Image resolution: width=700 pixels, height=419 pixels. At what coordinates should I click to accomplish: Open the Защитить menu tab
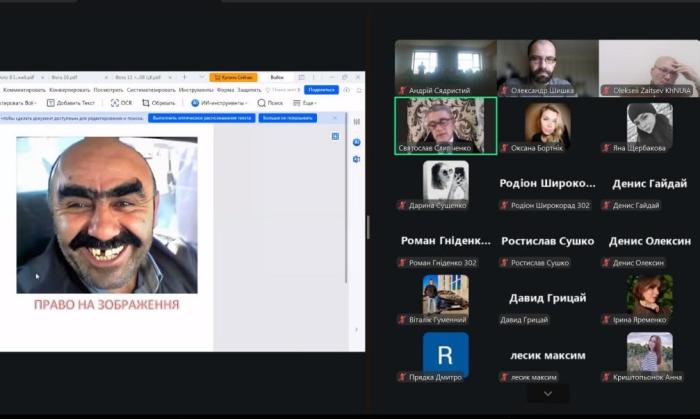point(249,90)
